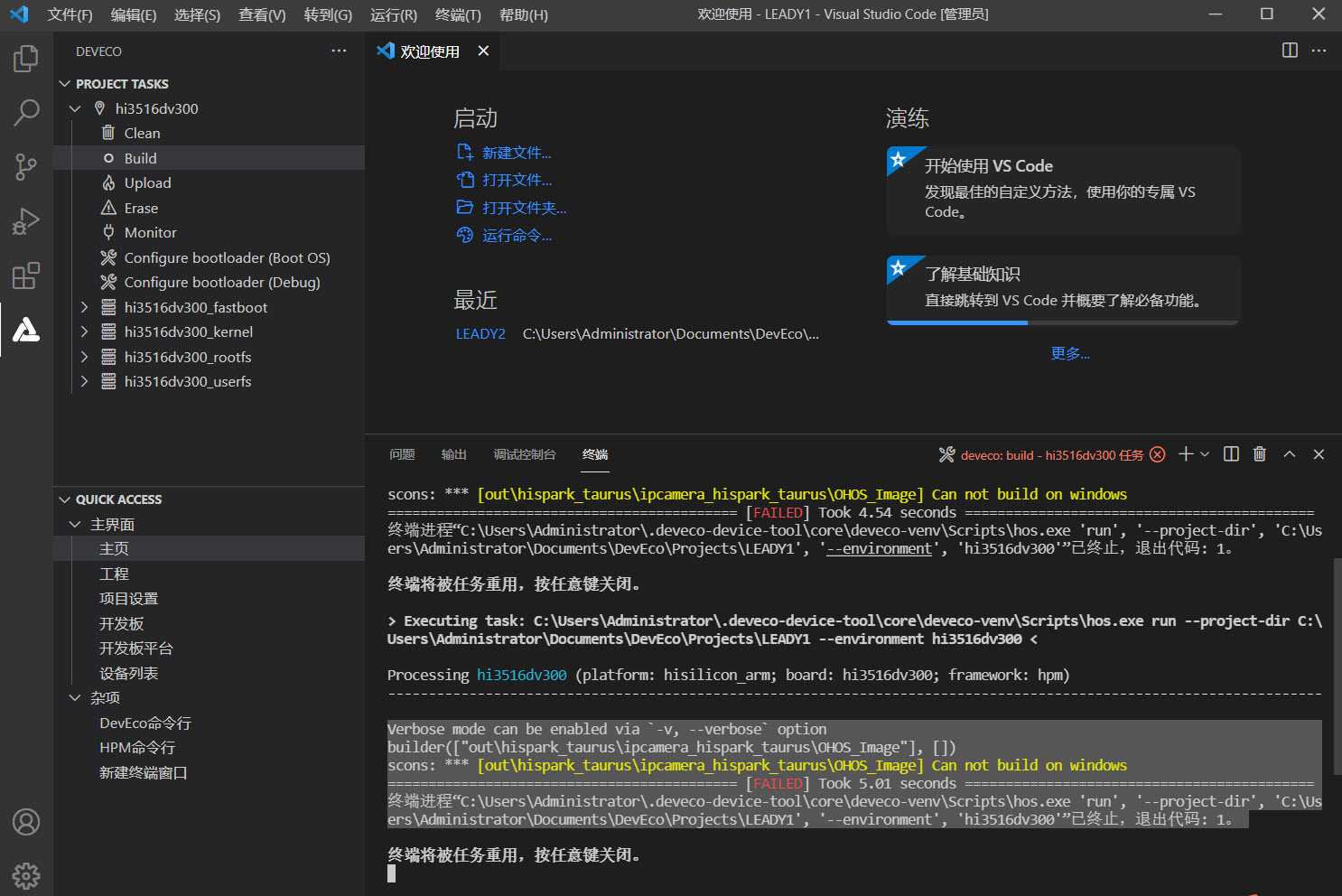Open the 运行(R) menu
Image resolution: width=1342 pixels, height=896 pixels.
[x=394, y=14]
